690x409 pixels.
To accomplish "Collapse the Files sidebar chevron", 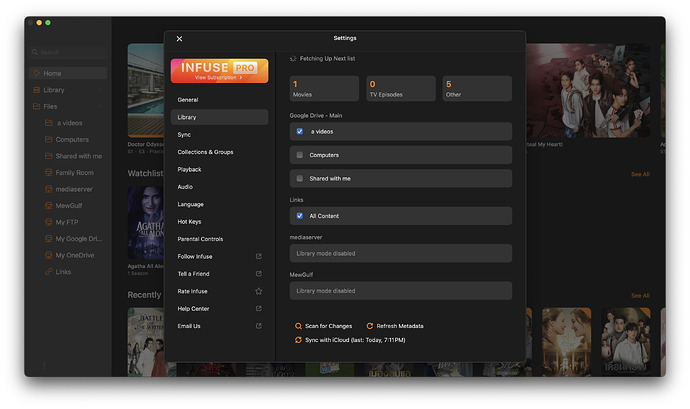I will coord(100,106).
